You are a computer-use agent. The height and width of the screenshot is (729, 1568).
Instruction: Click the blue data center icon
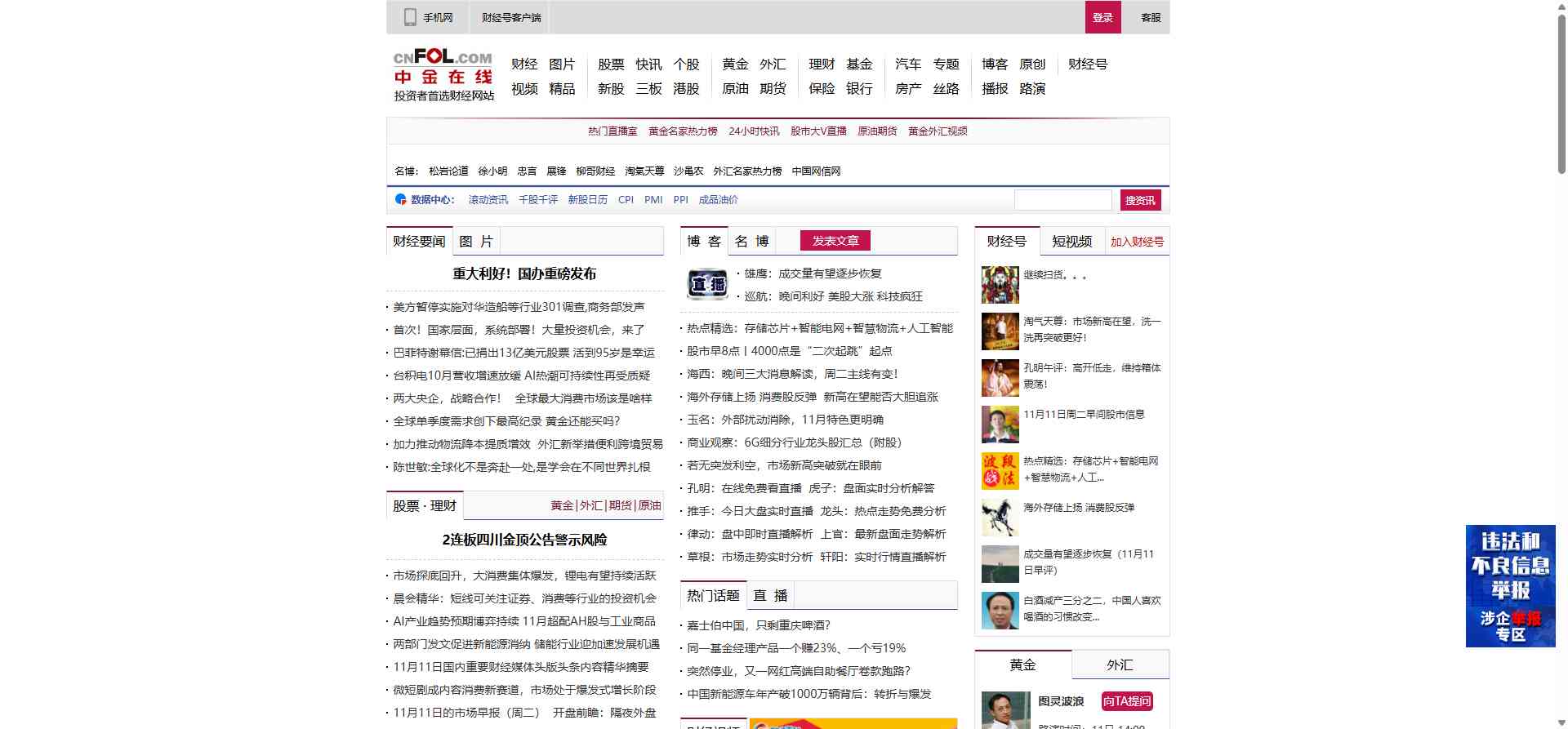400,199
